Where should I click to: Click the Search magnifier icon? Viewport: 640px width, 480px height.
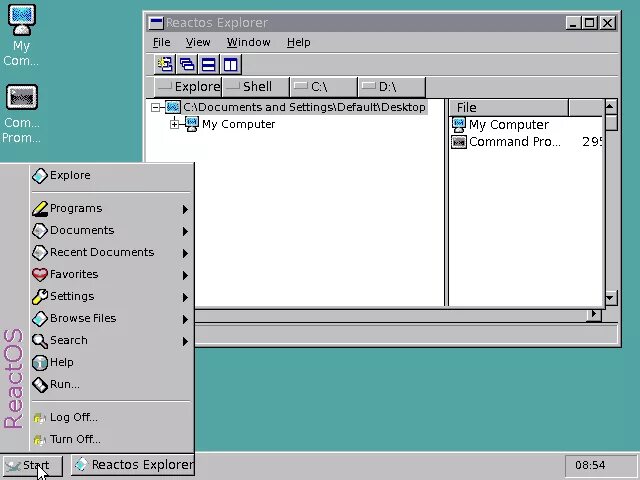click(40, 340)
